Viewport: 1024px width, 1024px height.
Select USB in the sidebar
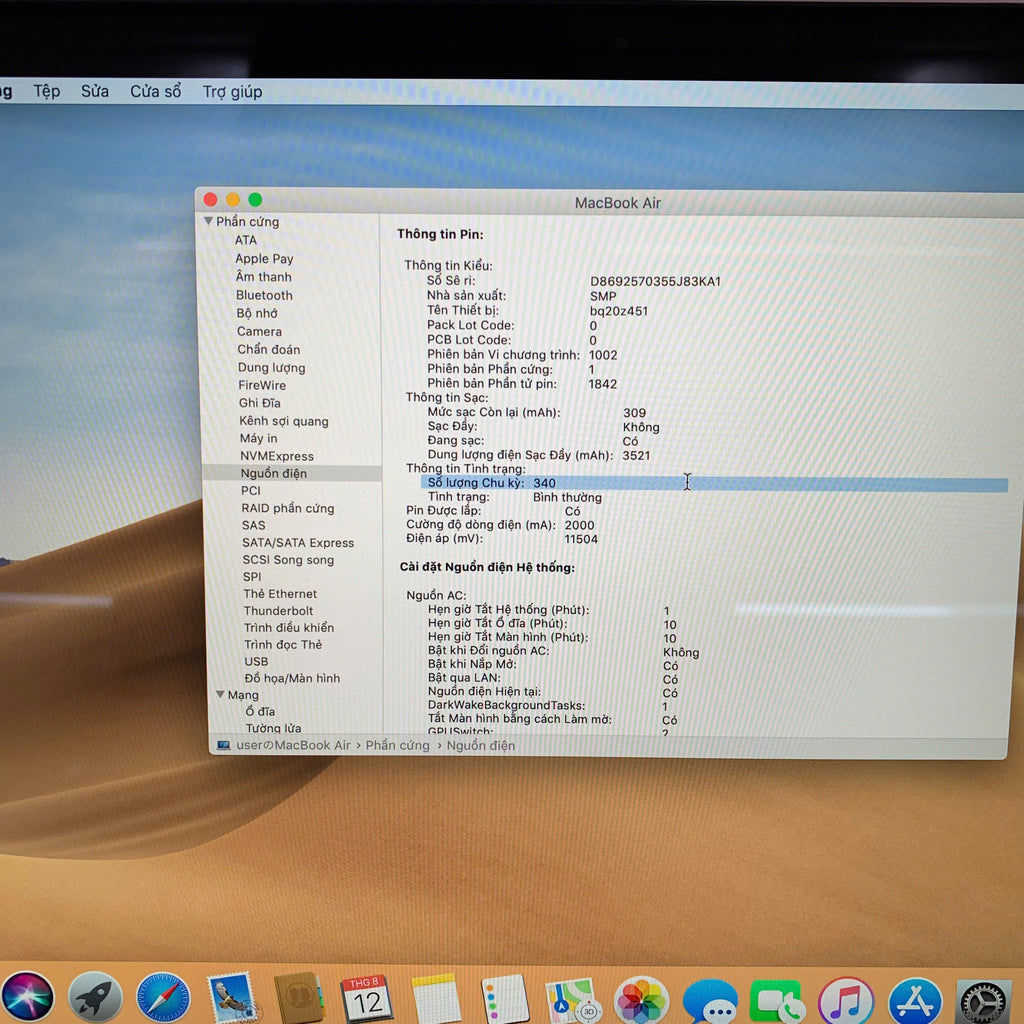point(256,662)
